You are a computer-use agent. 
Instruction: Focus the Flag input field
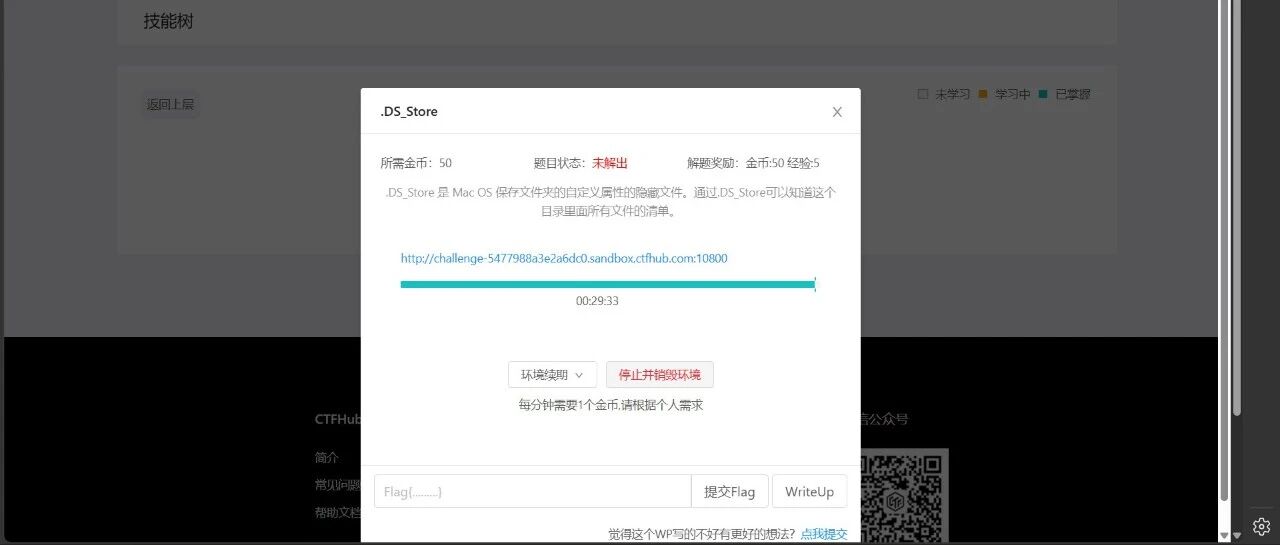pyautogui.click(x=532, y=491)
